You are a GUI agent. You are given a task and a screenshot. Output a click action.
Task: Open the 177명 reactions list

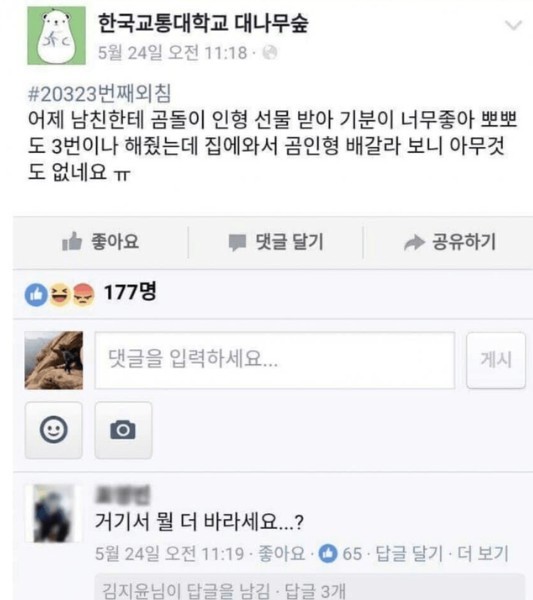(130, 292)
